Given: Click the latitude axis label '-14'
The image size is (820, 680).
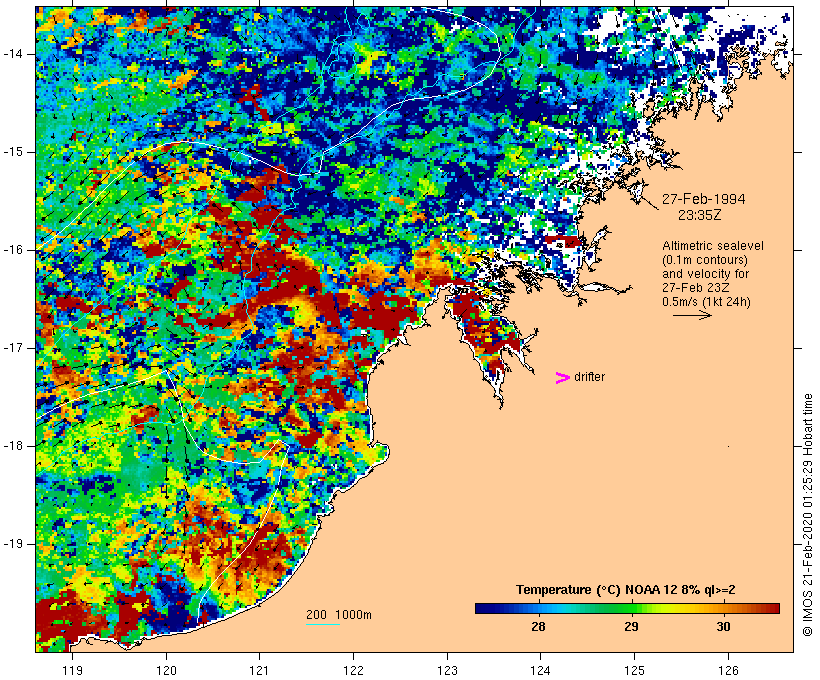Looking at the screenshot, I should click(x=12, y=54).
